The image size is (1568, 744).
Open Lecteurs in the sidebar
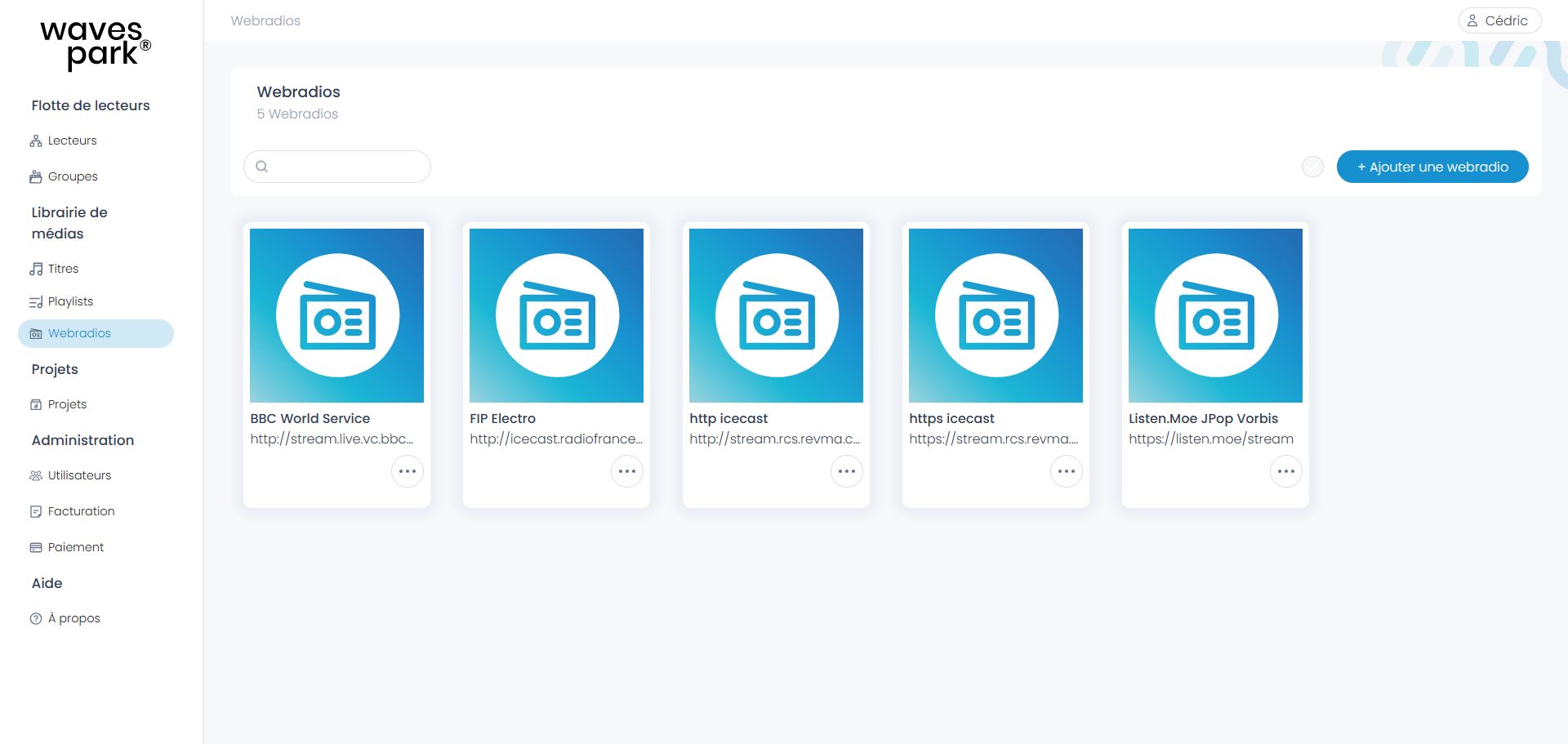point(64,140)
